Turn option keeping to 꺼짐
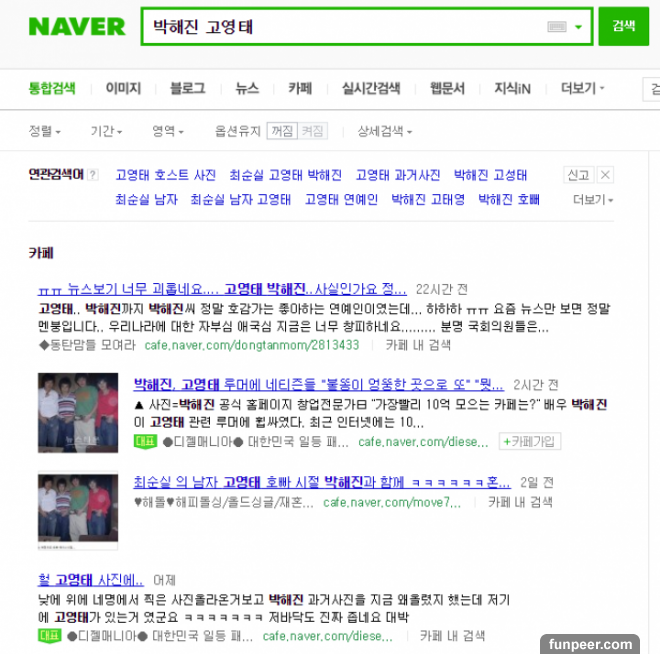This screenshot has height=654, width=660. tap(282, 131)
